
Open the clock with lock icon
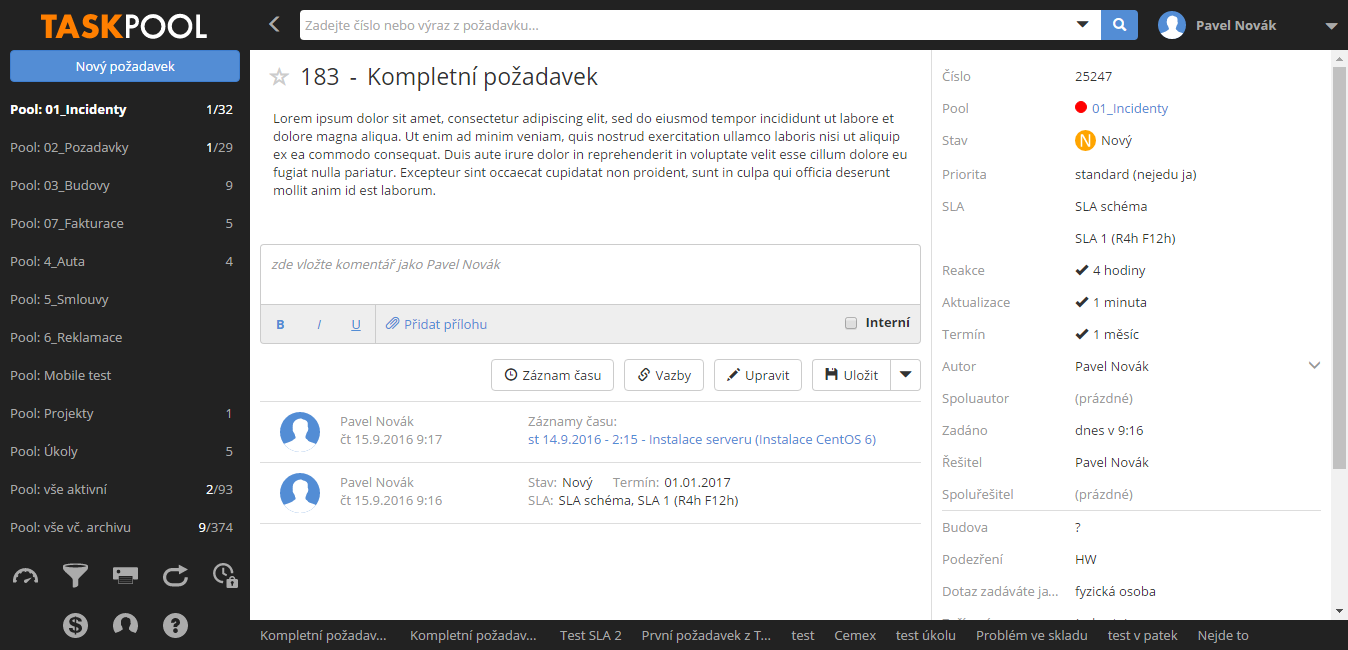[x=225, y=576]
